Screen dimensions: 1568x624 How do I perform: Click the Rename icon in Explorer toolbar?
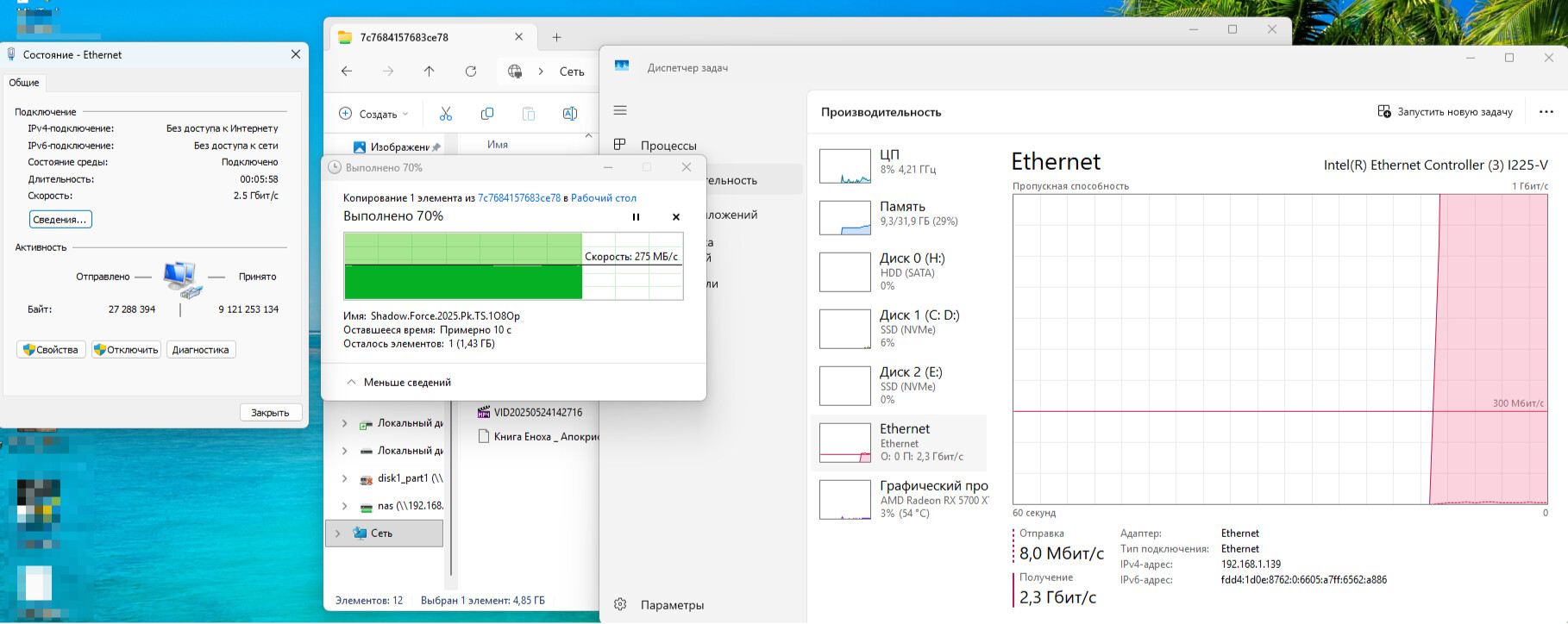point(569,114)
